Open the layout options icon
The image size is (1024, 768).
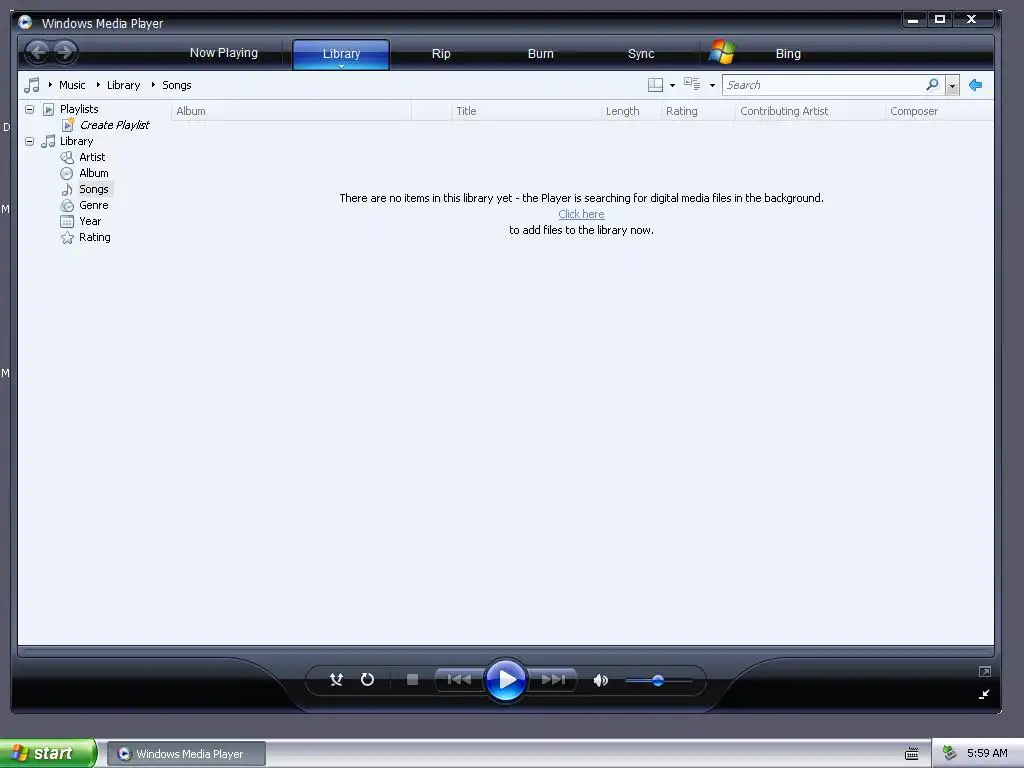click(x=655, y=85)
